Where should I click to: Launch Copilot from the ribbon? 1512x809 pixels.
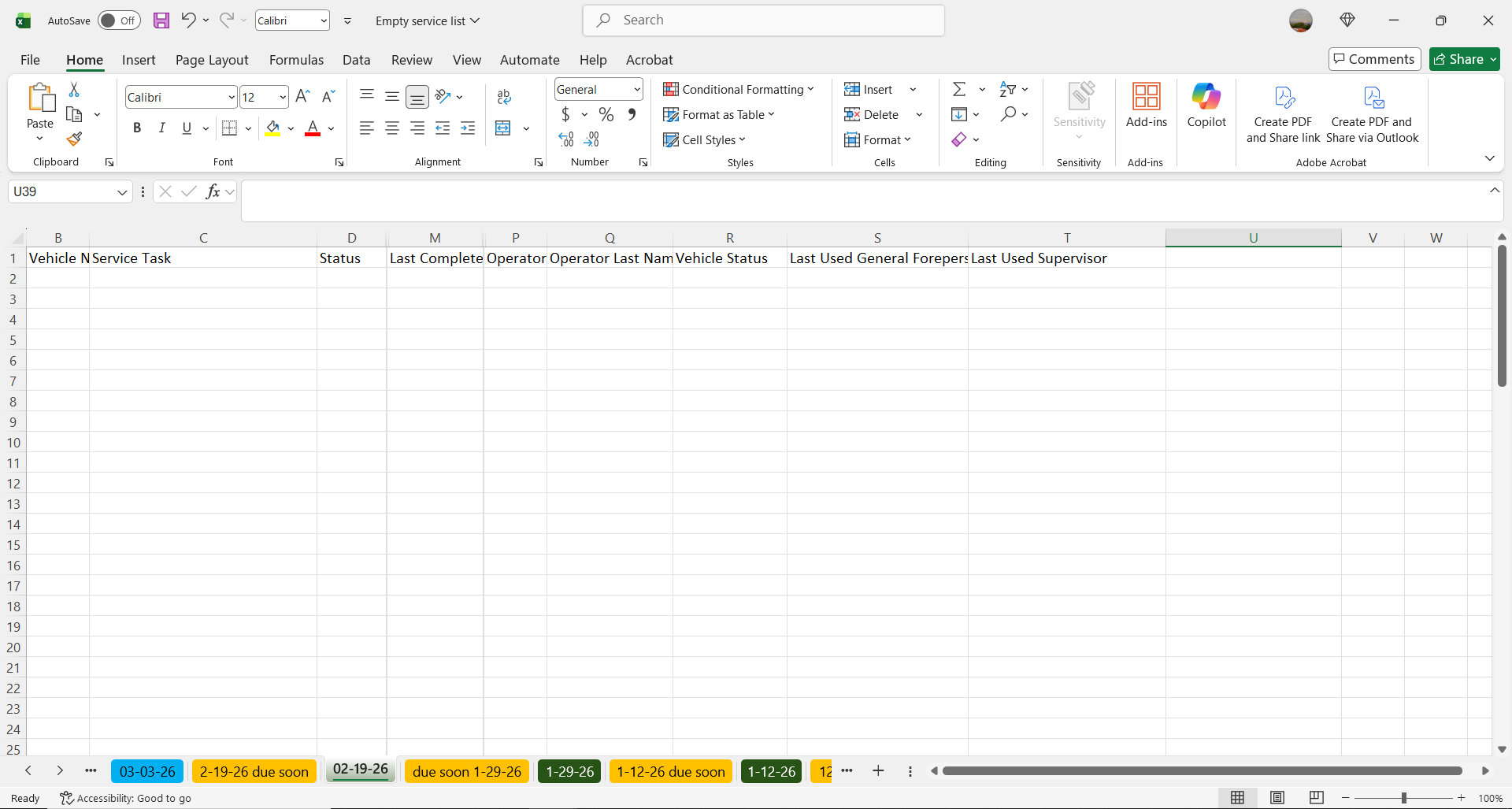coord(1206,106)
